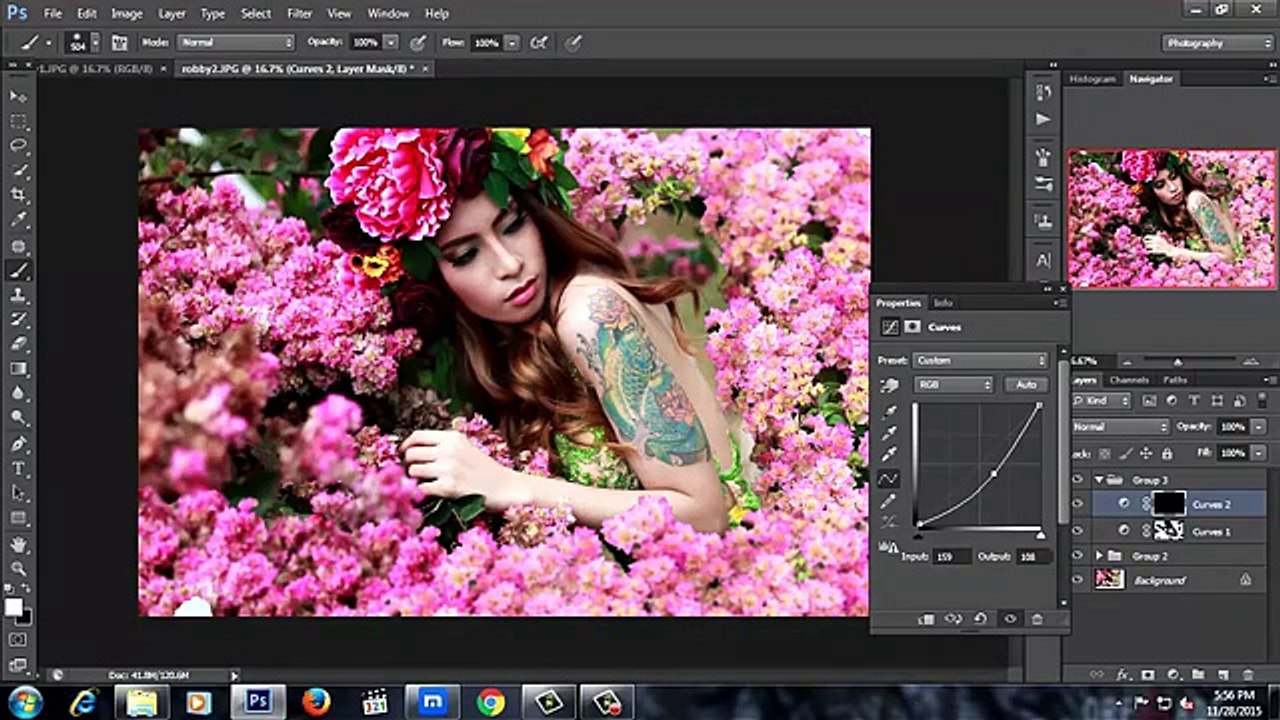The image size is (1280, 720).
Task: Delete the Curves adjustment layer from Properties
Action: (1038, 620)
